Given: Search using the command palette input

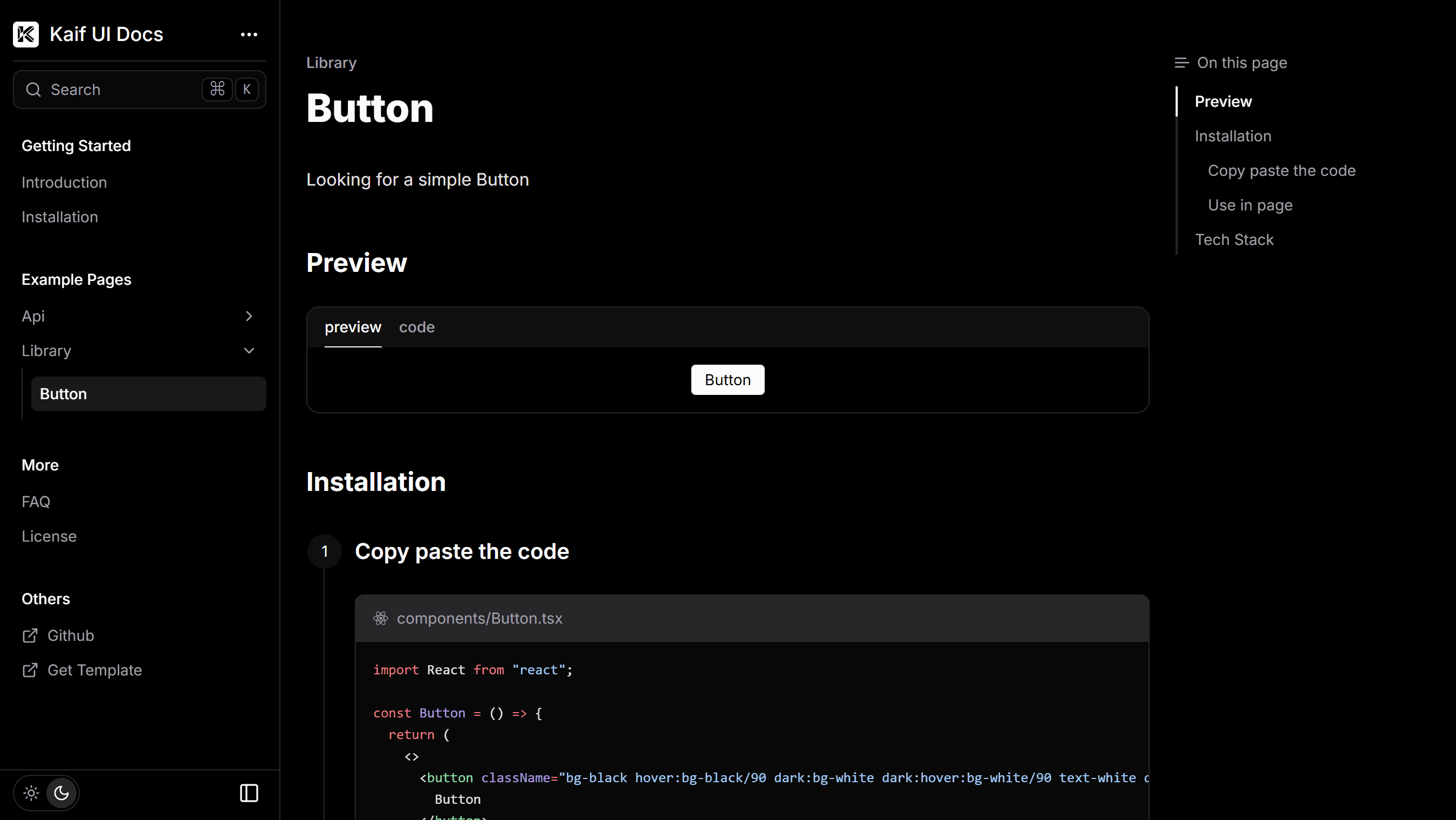Looking at the screenshot, I should pos(139,89).
